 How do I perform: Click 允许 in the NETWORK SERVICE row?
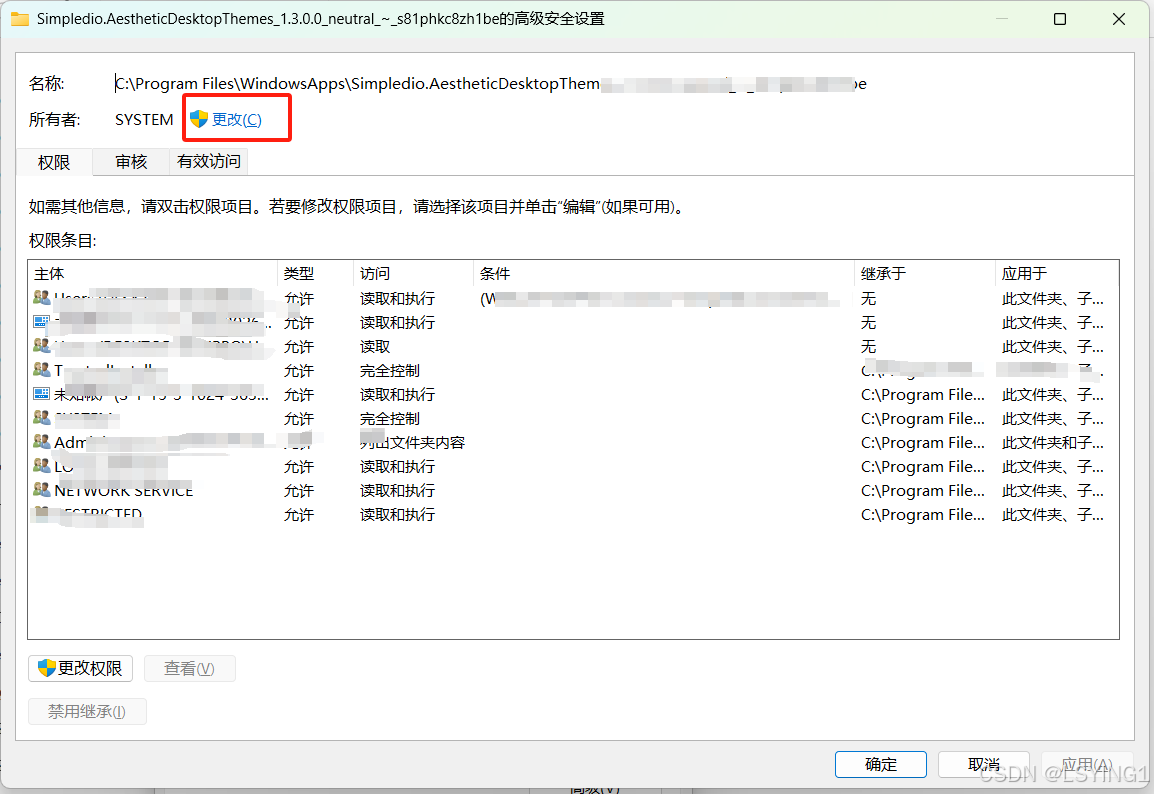click(x=299, y=491)
